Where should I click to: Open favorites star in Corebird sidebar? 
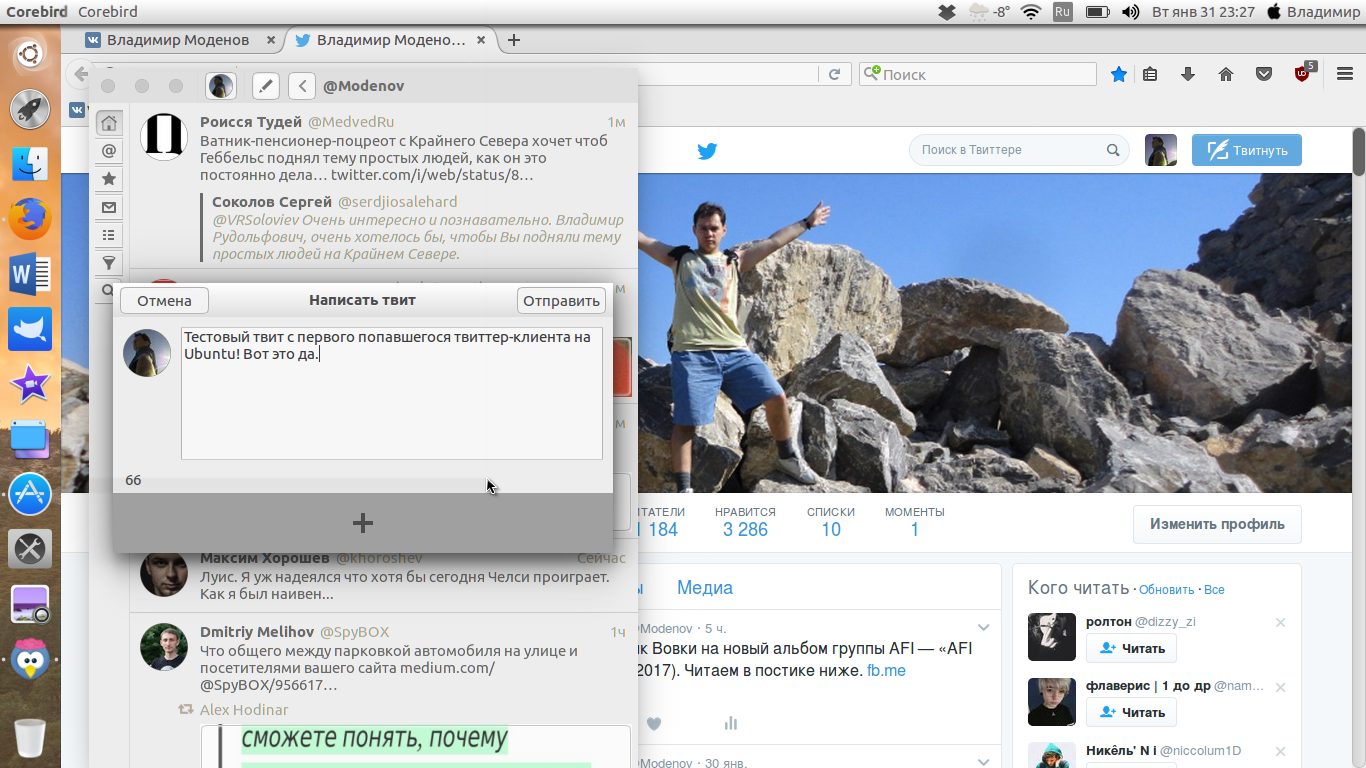tap(109, 179)
